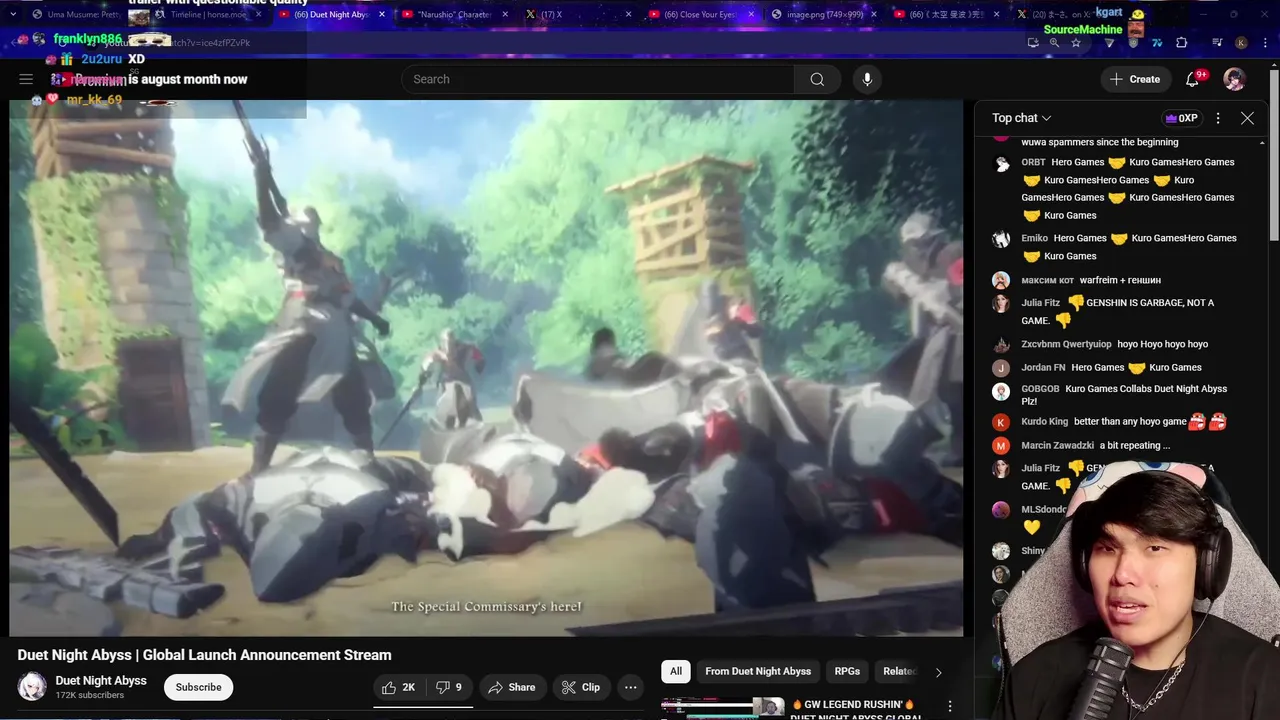This screenshot has width=1280, height=720.
Task: Open the Duet Night Abyss channel name link
Action: (x=101, y=680)
